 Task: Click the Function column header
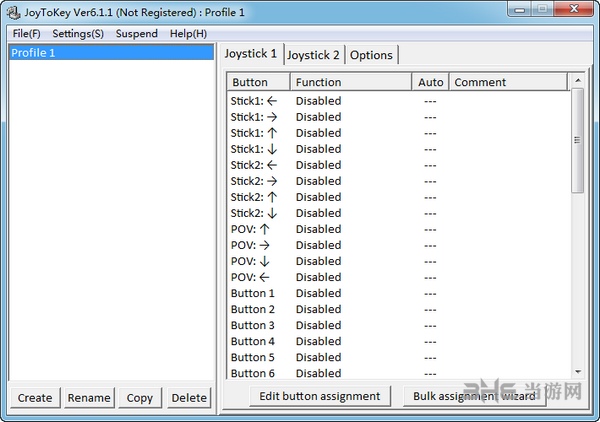pyautogui.click(x=351, y=82)
